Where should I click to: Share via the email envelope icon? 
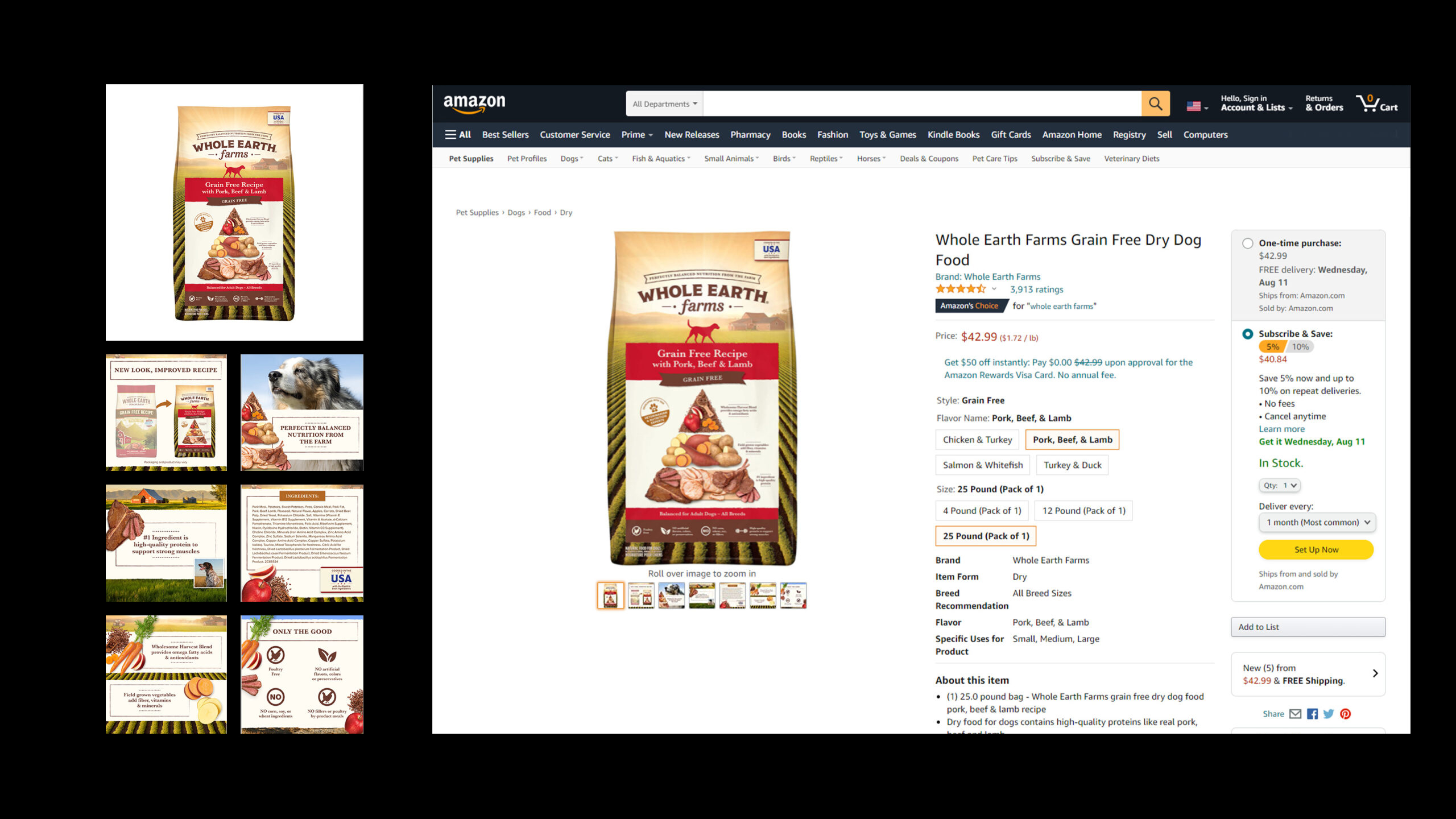point(1295,714)
